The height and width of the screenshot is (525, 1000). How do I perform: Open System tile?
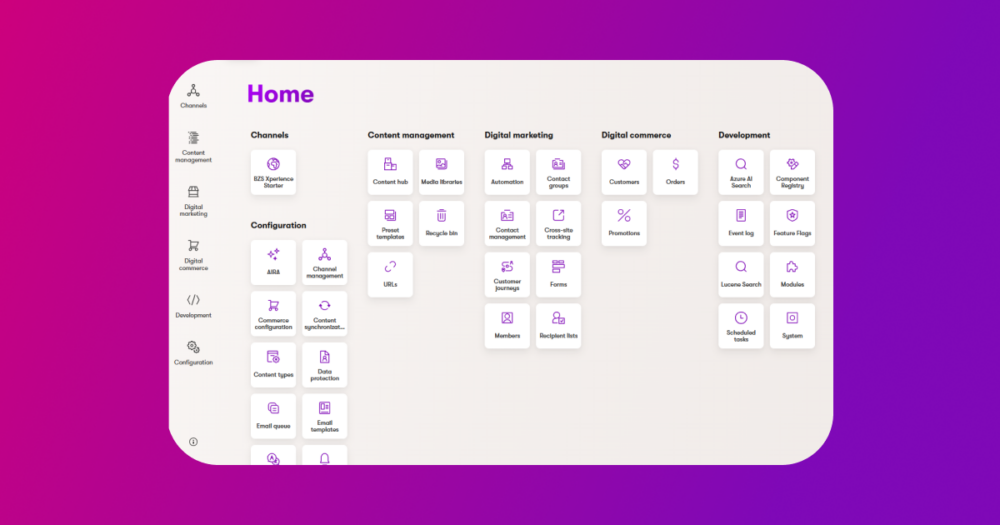tap(792, 326)
